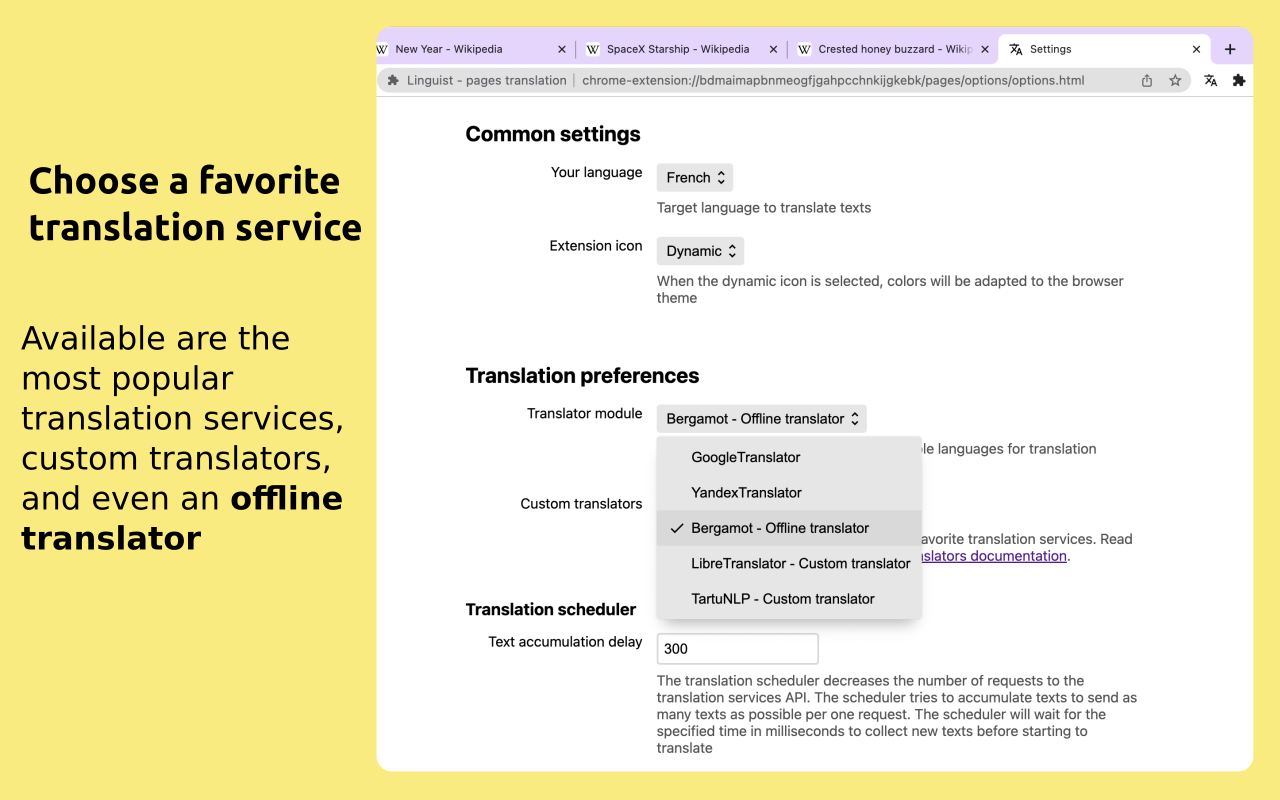Open the Your language French dropdown
The width and height of the screenshot is (1280, 800).
[x=694, y=177]
